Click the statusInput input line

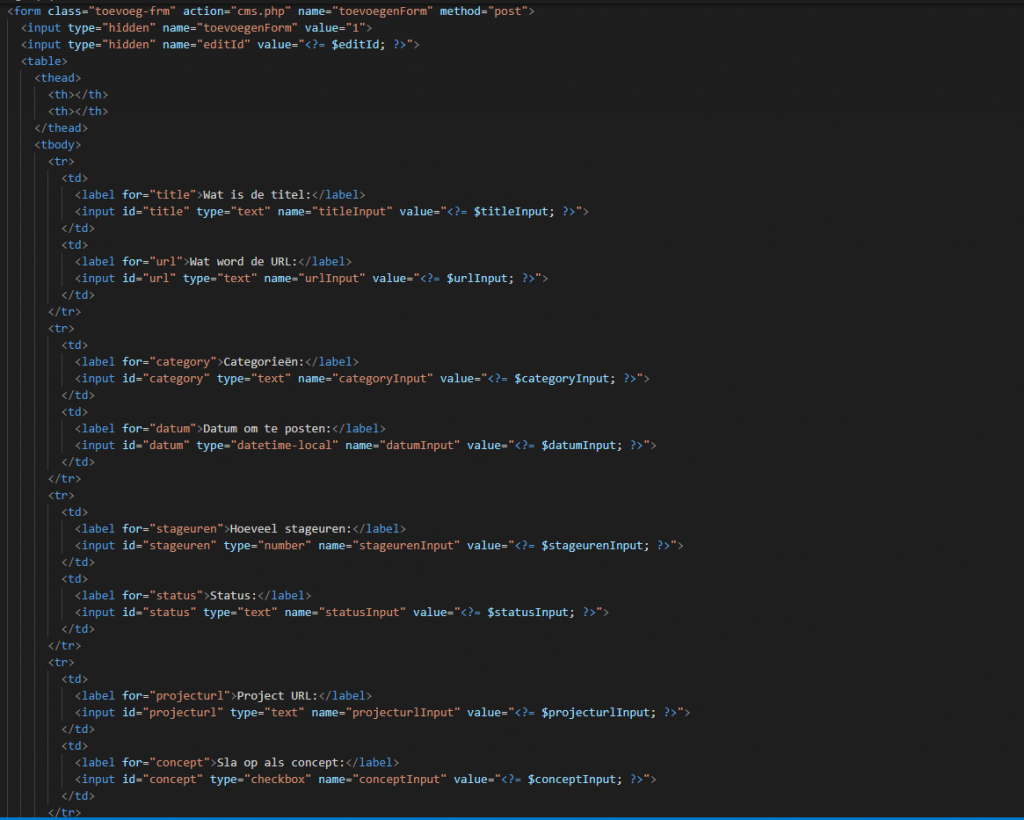(x=340, y=612)
